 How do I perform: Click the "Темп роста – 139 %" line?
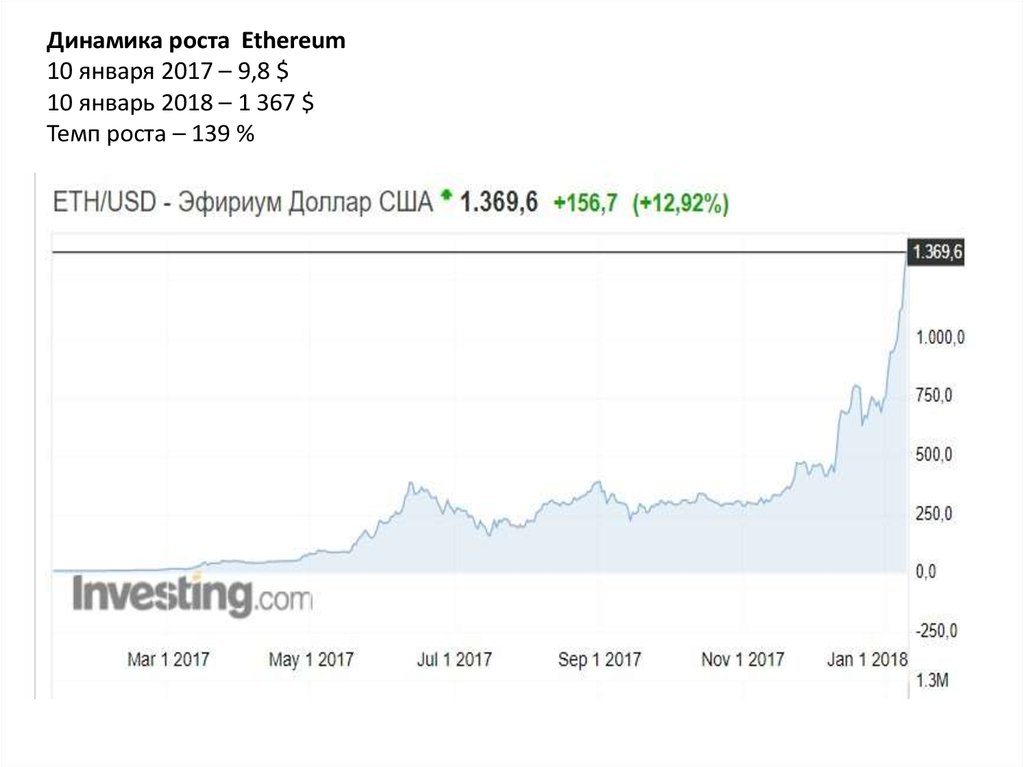point(151,133)
